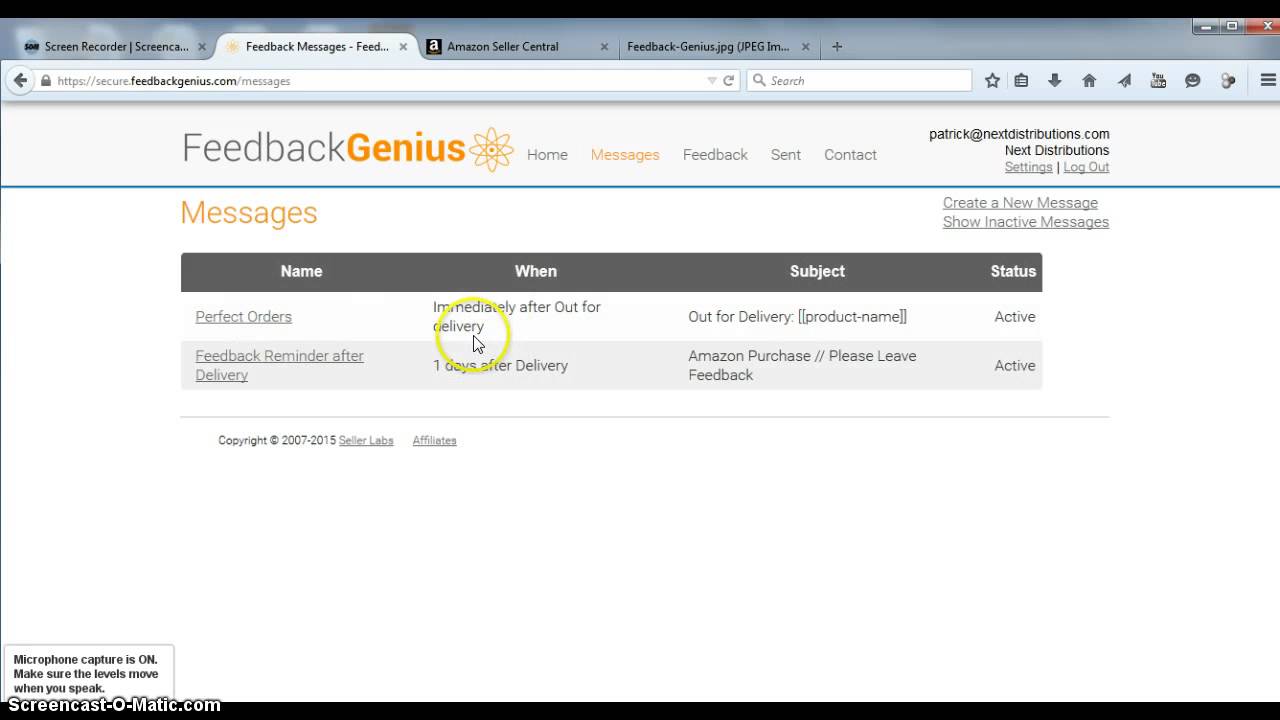Screen dimensions: 1280x720
Task: Bookmark this page with star icon
Action: tap(992, 81)
